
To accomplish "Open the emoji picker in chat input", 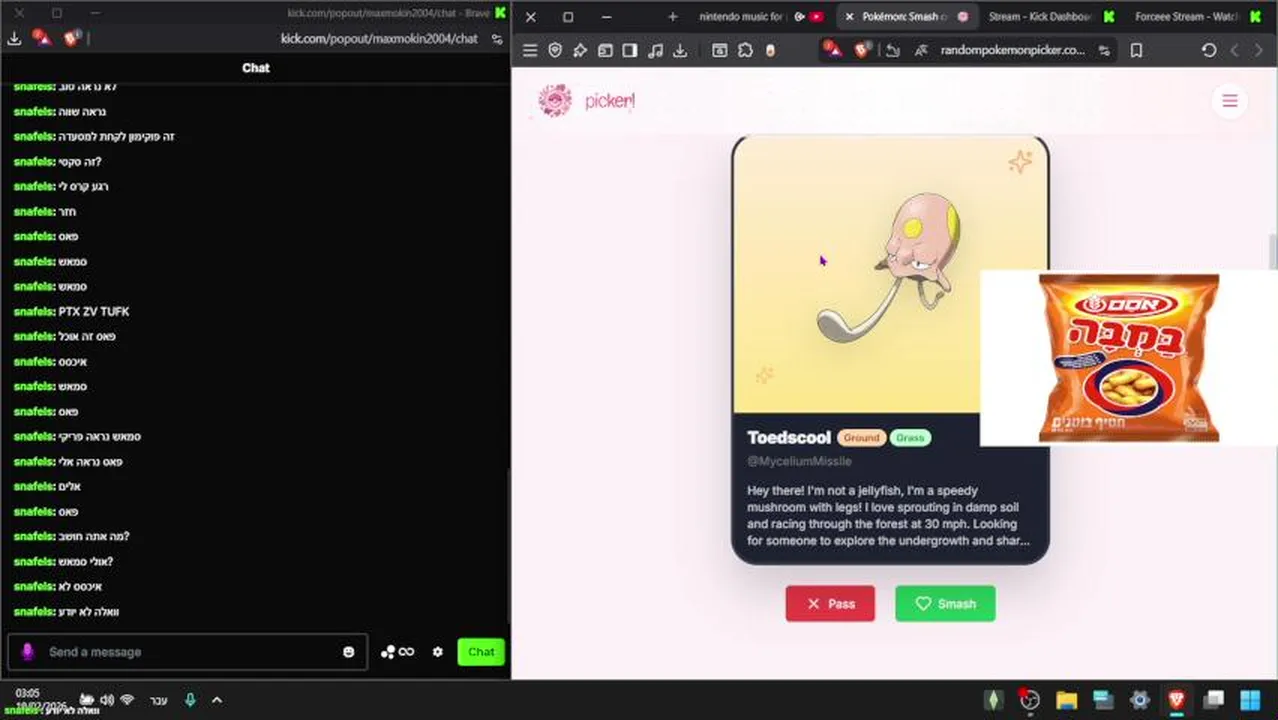I will click(348, 652).
